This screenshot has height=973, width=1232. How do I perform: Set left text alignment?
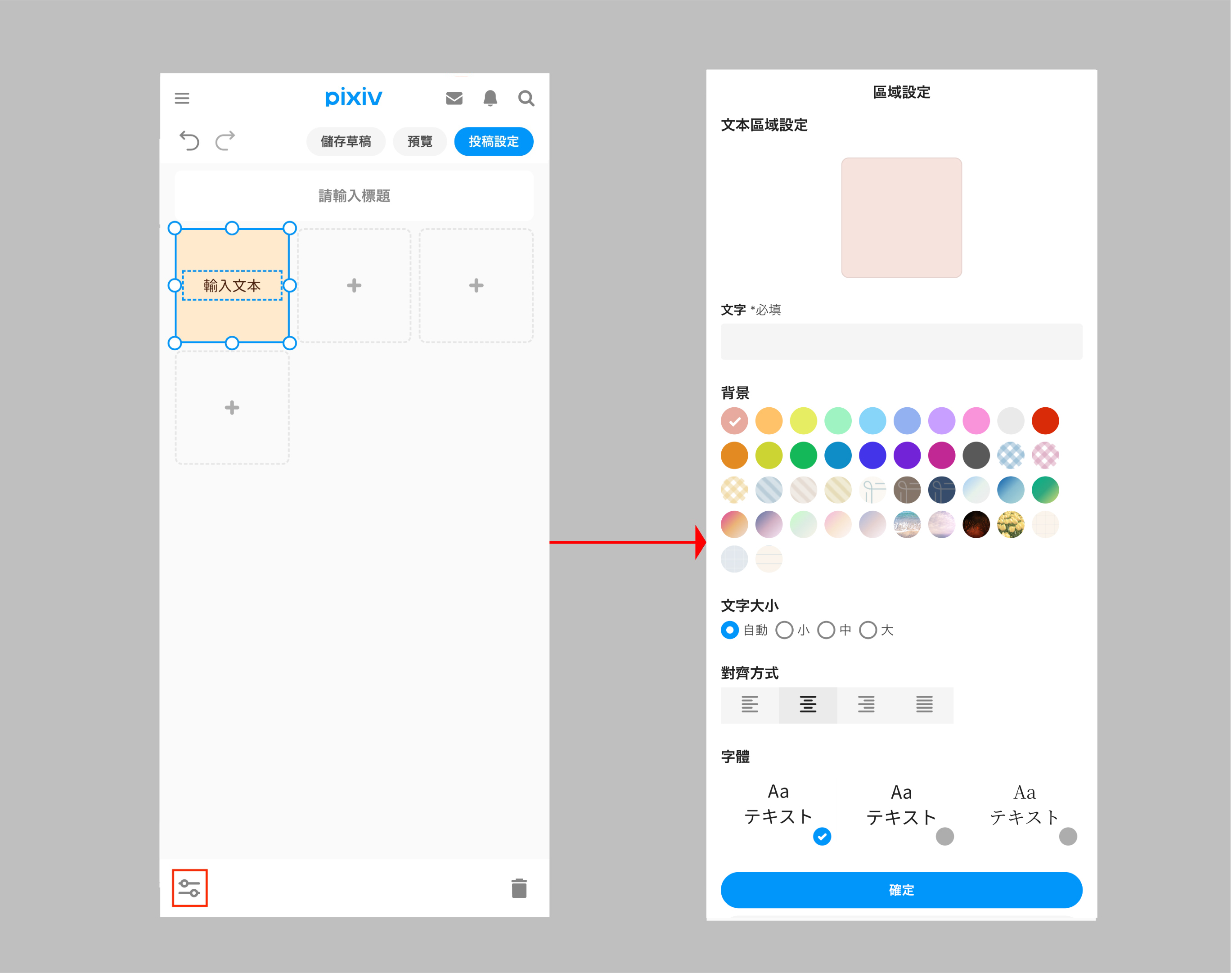pos(750,705)
